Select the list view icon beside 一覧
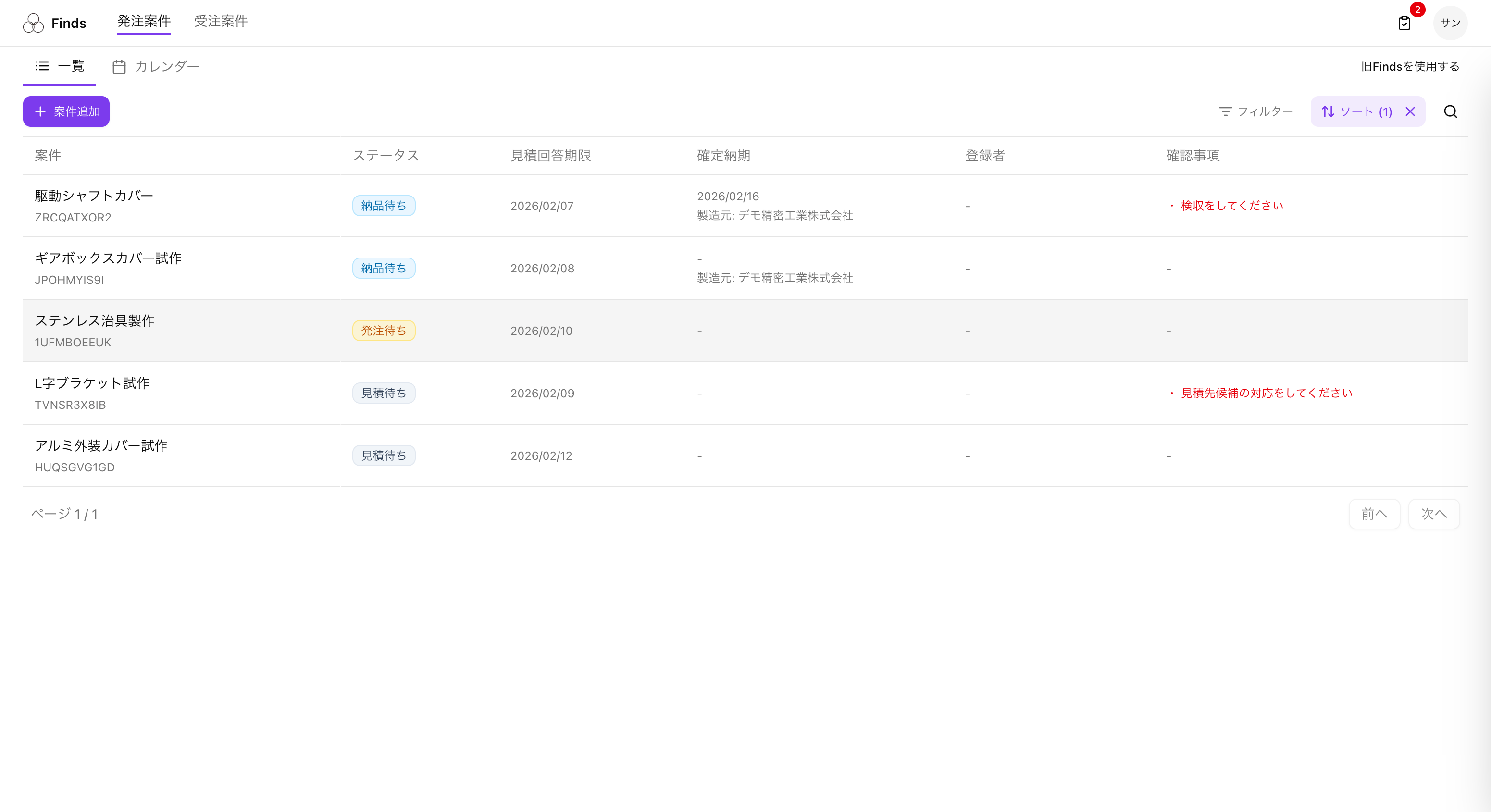 coord(42,66)
